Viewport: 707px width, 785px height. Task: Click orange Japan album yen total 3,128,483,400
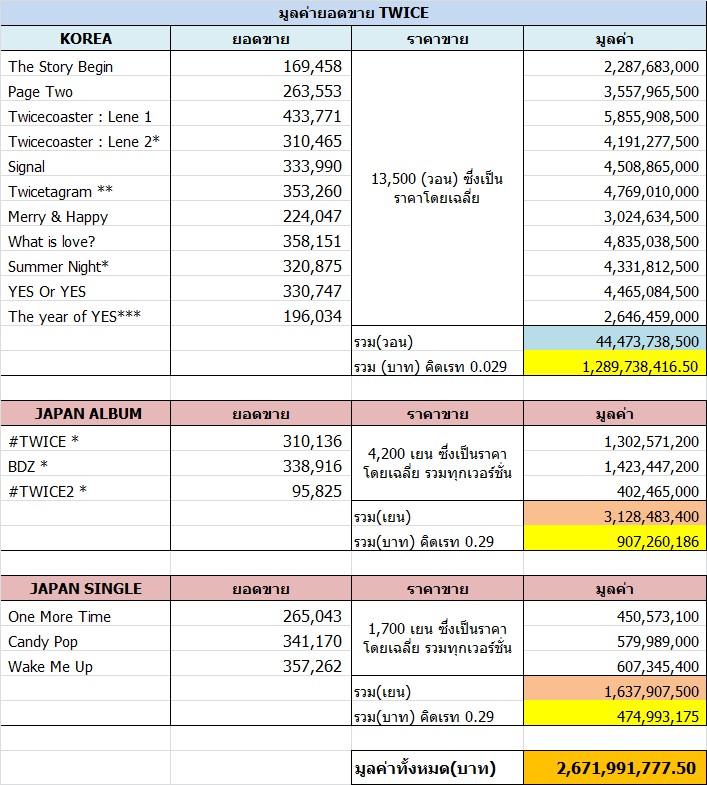coord(614,516)
